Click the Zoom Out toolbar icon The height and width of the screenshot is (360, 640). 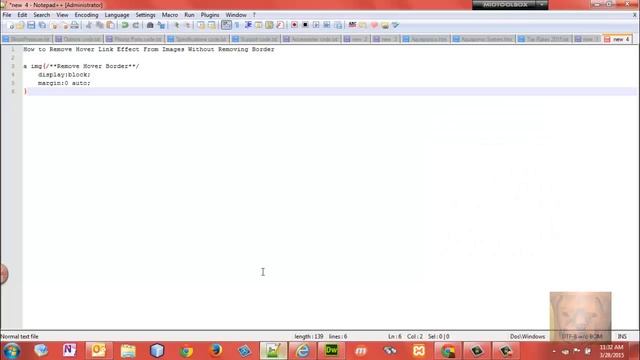(x=188, y=25)
